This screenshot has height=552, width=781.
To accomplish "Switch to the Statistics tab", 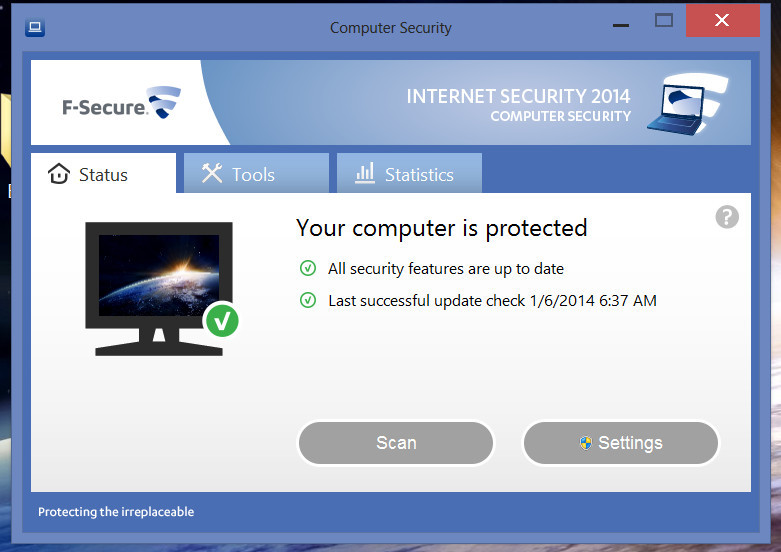I will point(409,173).
